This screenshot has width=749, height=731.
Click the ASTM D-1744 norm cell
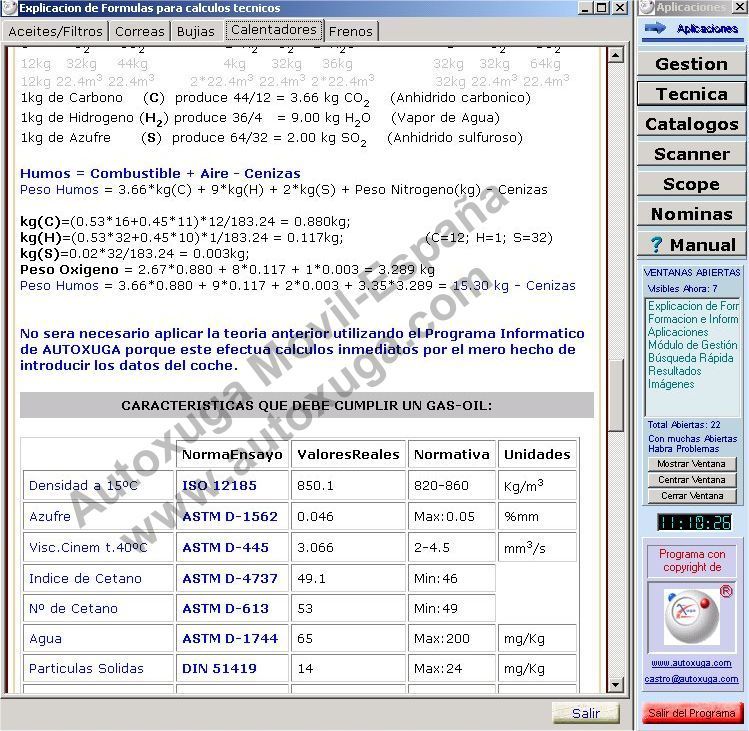(232, 639)
